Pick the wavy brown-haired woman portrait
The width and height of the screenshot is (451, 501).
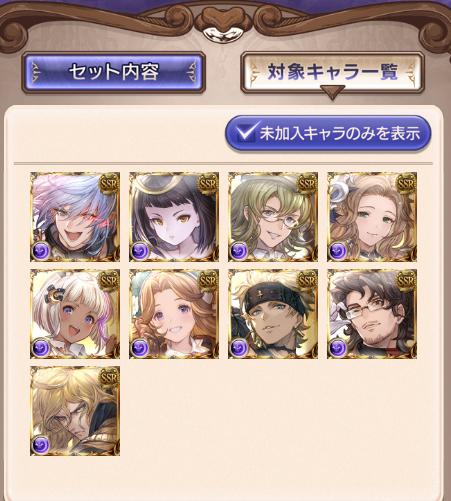point(372,217)
